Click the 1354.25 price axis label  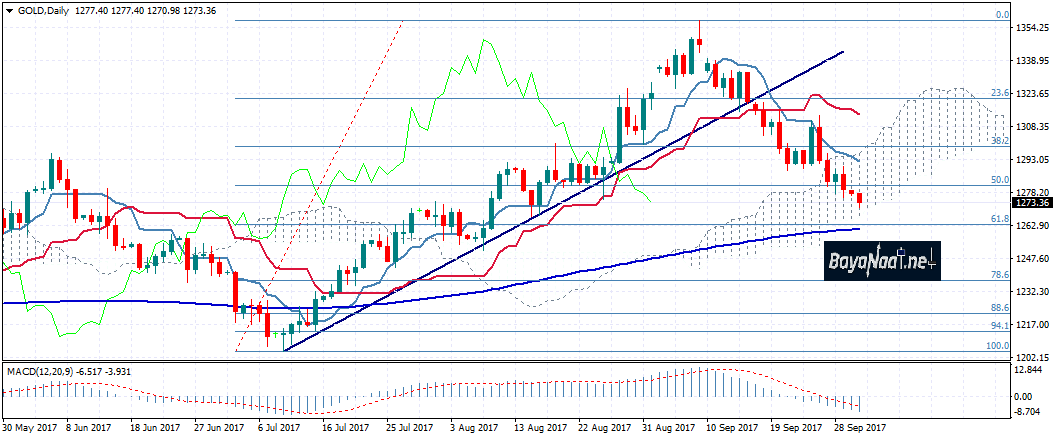click(1032, 29)
